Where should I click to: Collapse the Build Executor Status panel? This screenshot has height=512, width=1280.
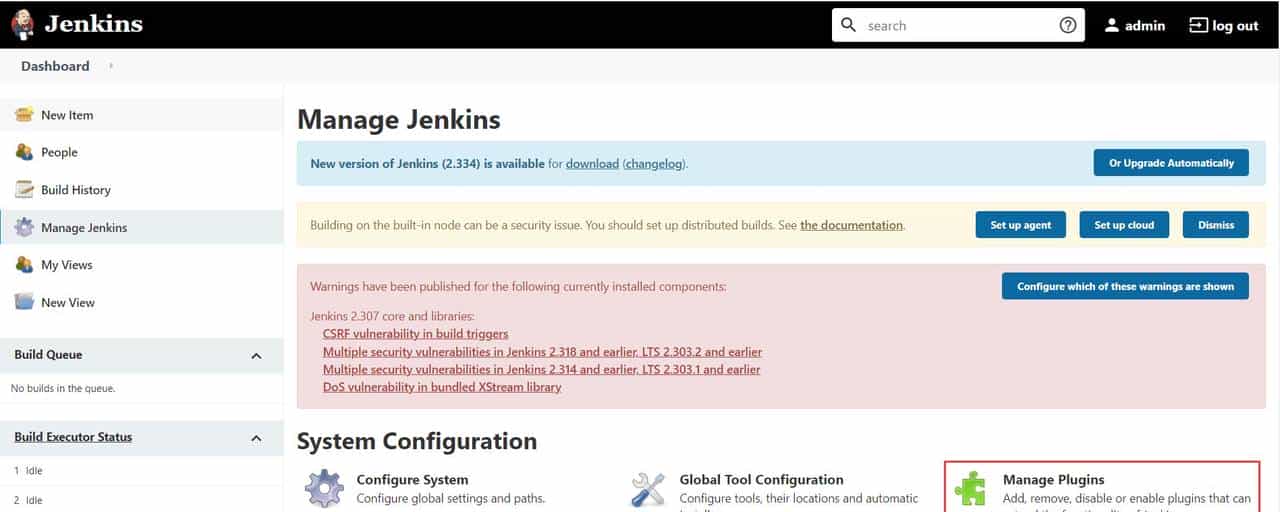pyautogui.click(x=256, y=437)
